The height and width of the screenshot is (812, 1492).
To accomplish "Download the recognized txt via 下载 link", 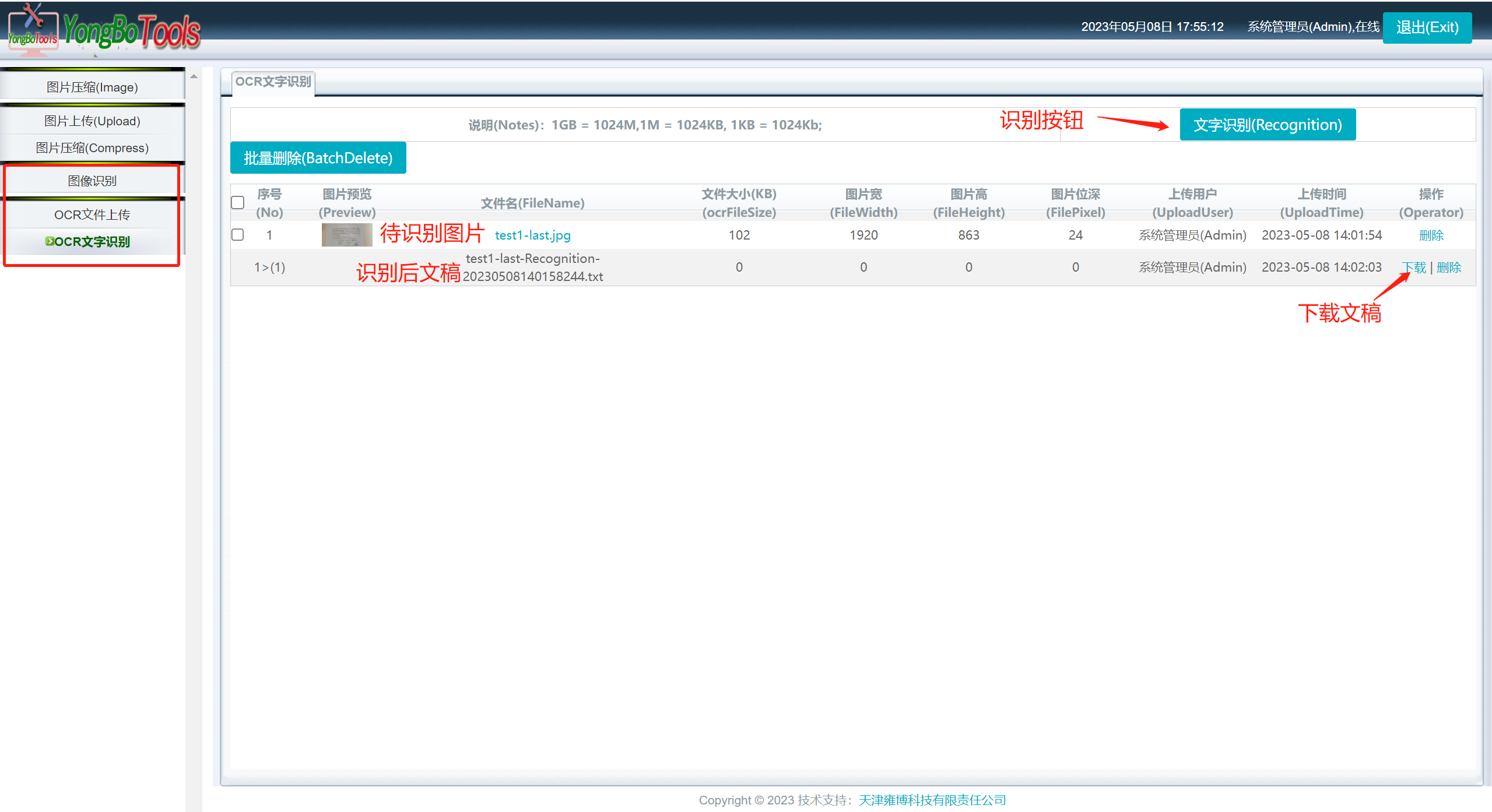I will pos(1414,267).
